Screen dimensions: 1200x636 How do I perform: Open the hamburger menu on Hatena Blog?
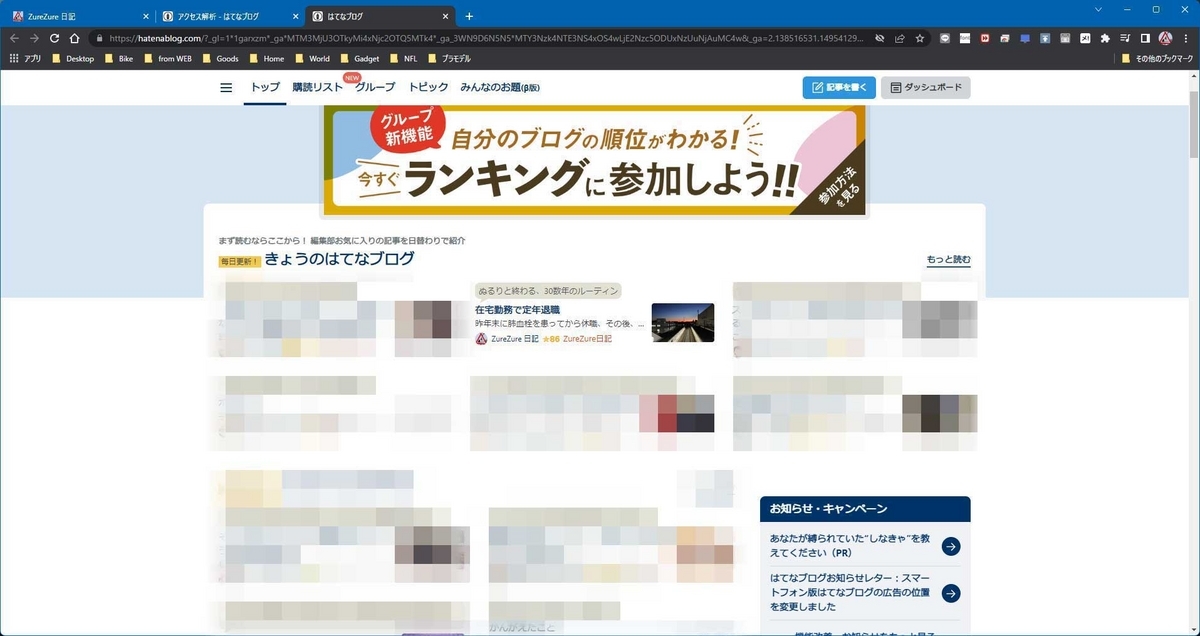226,88
